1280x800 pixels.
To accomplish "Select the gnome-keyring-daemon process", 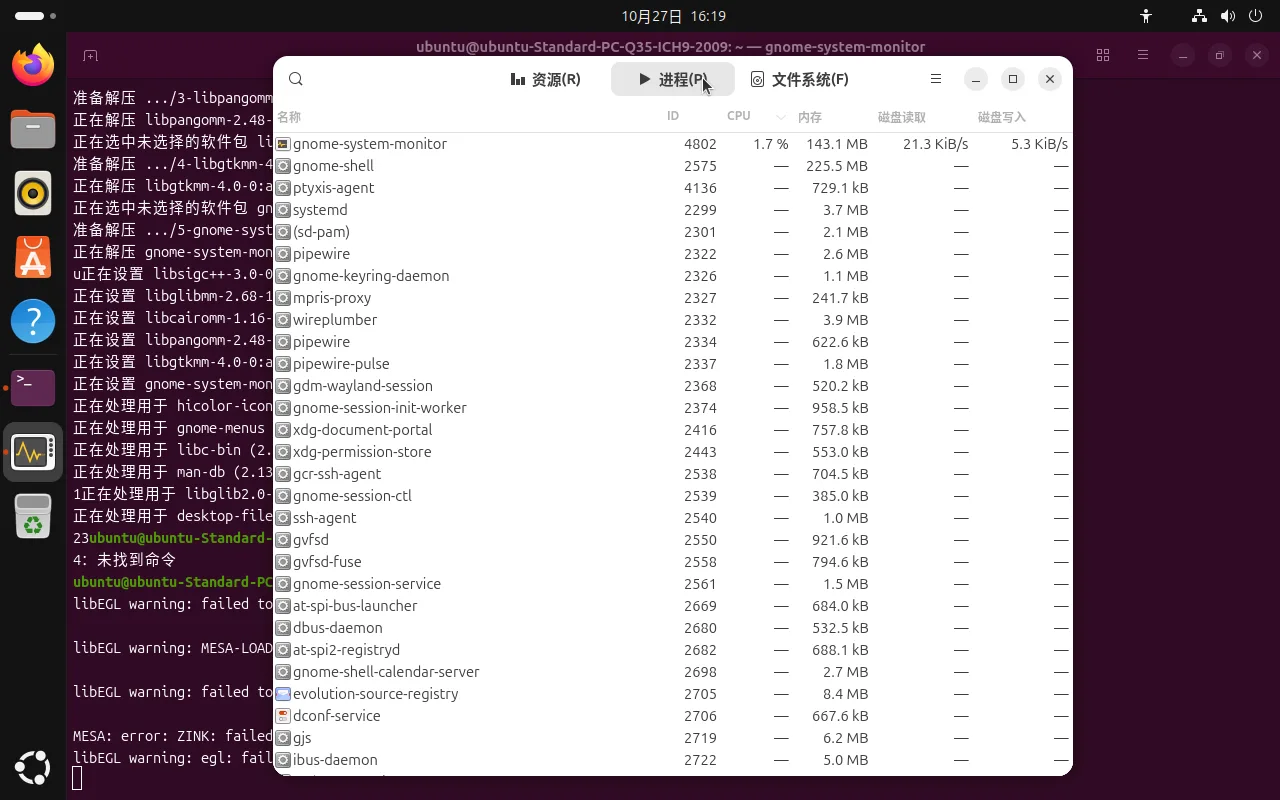I will pos(673,276).
